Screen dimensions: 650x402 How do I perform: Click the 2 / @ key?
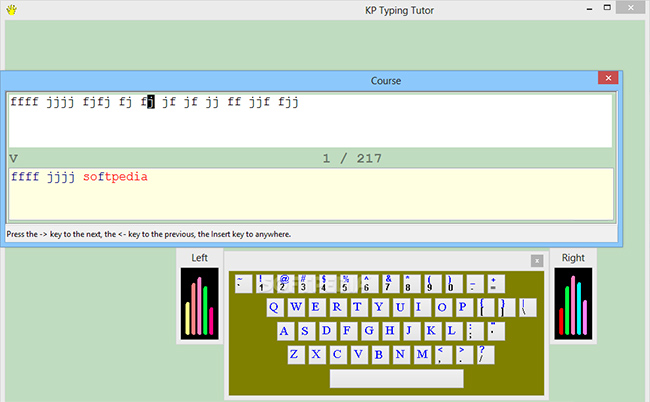[x=285, y=284]
